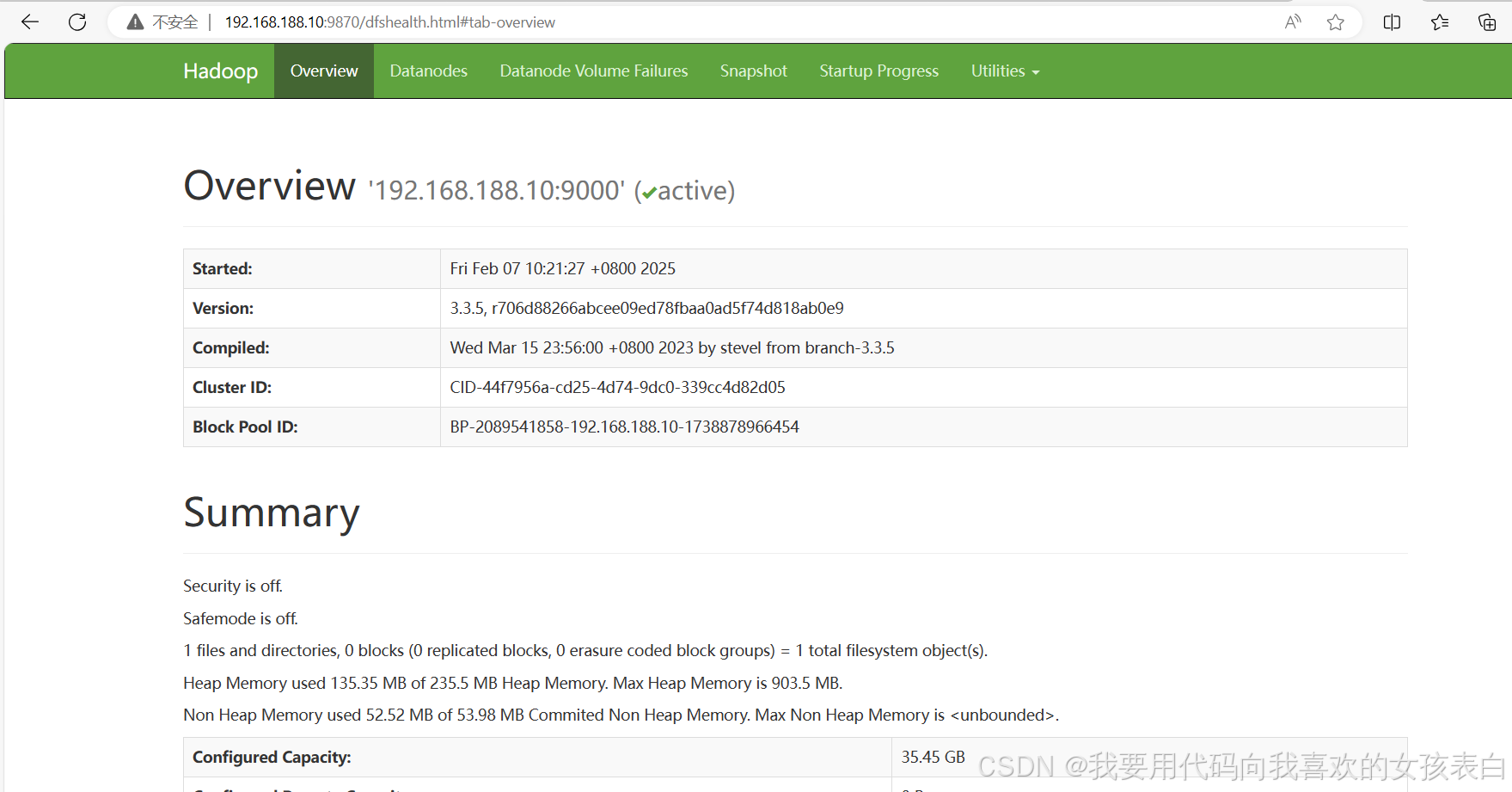This screenshot has height=792, width=1512.
Task: Open the split screen icon
Action: (x=1393, y=22)
